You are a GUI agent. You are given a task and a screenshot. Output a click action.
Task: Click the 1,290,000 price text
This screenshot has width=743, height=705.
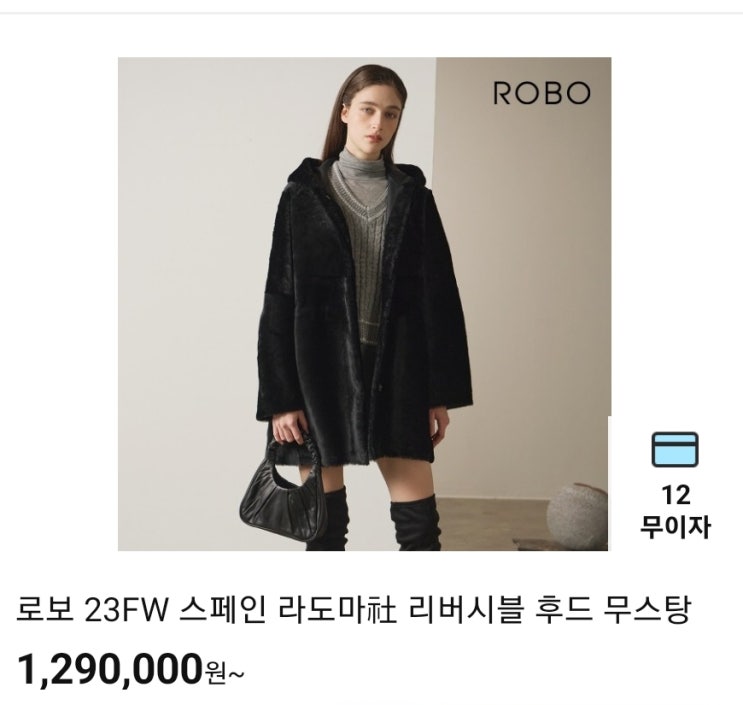pos(109,670)
